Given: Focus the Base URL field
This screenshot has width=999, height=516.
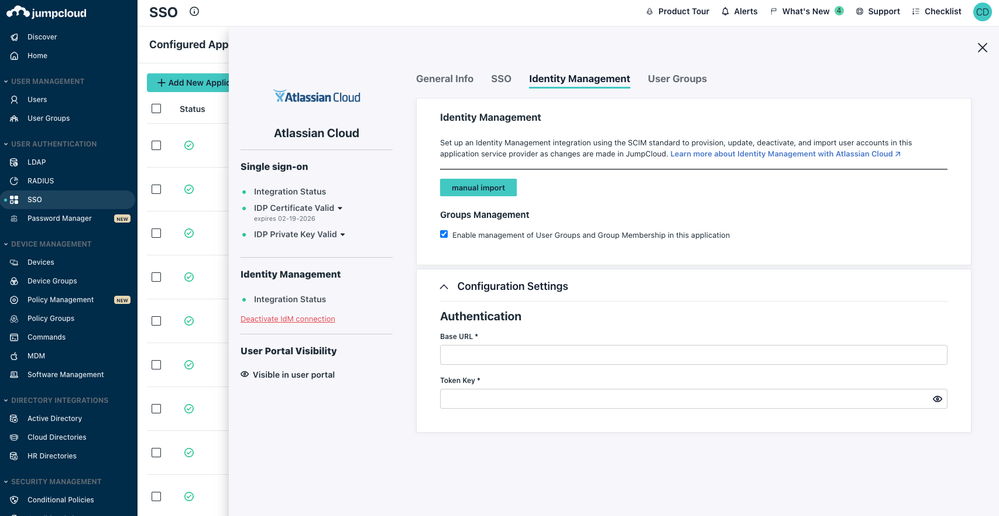Looking at the screenshot, I should [x=693, y=355].
